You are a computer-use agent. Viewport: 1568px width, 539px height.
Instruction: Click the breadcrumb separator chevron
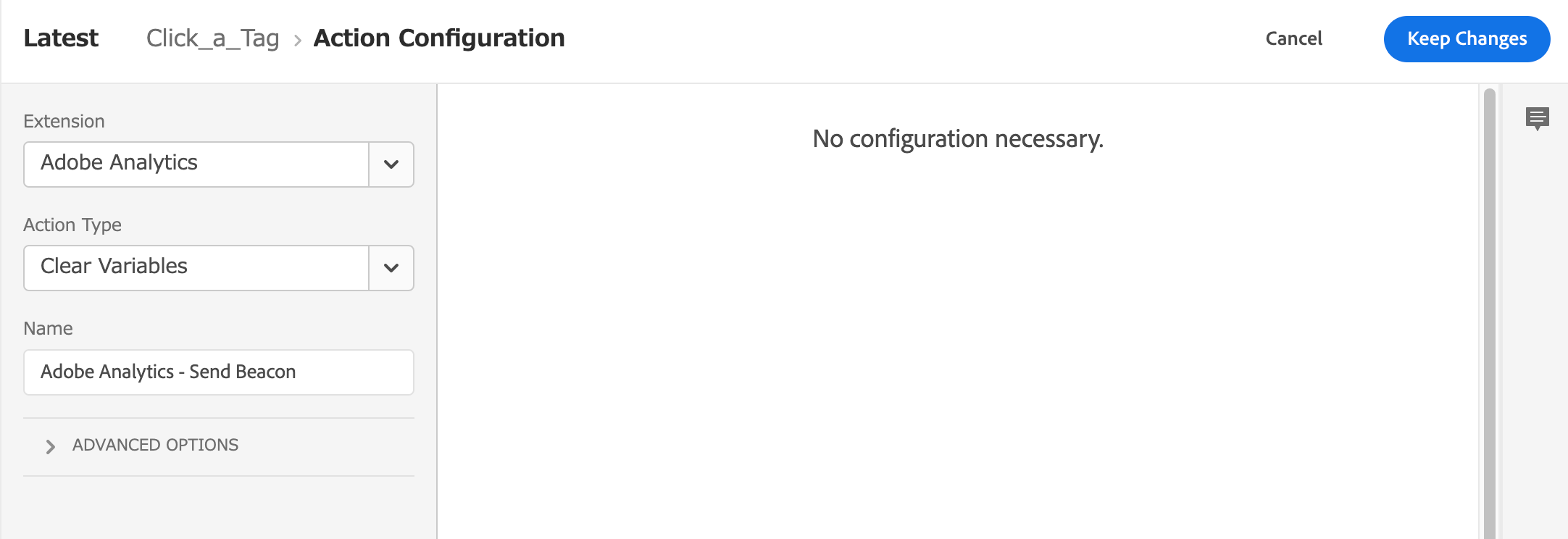click(297, 40)
